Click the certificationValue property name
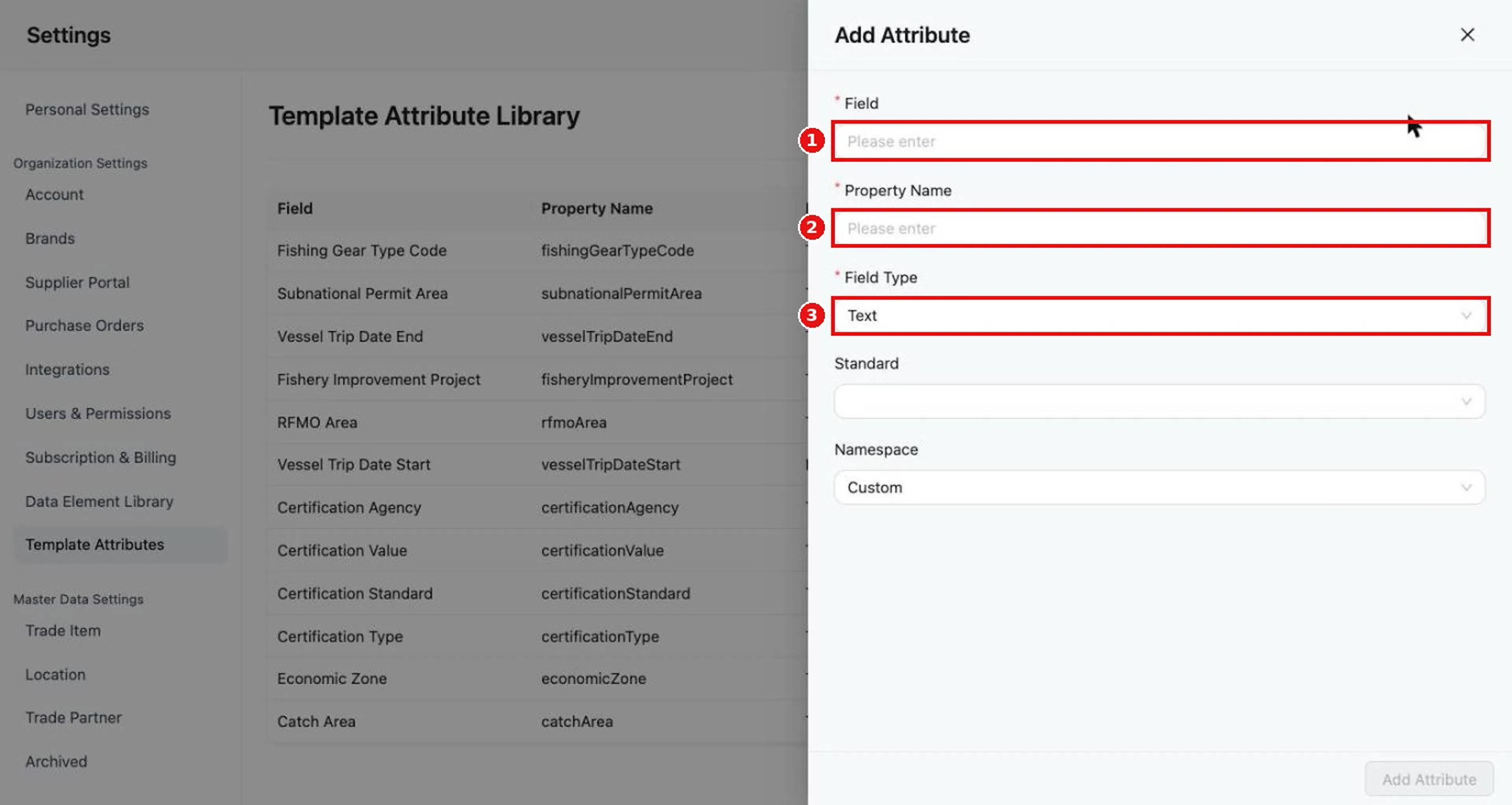The height and width of the screenshot is (805, 1512). pyautogui.click(x=602, y=550)
